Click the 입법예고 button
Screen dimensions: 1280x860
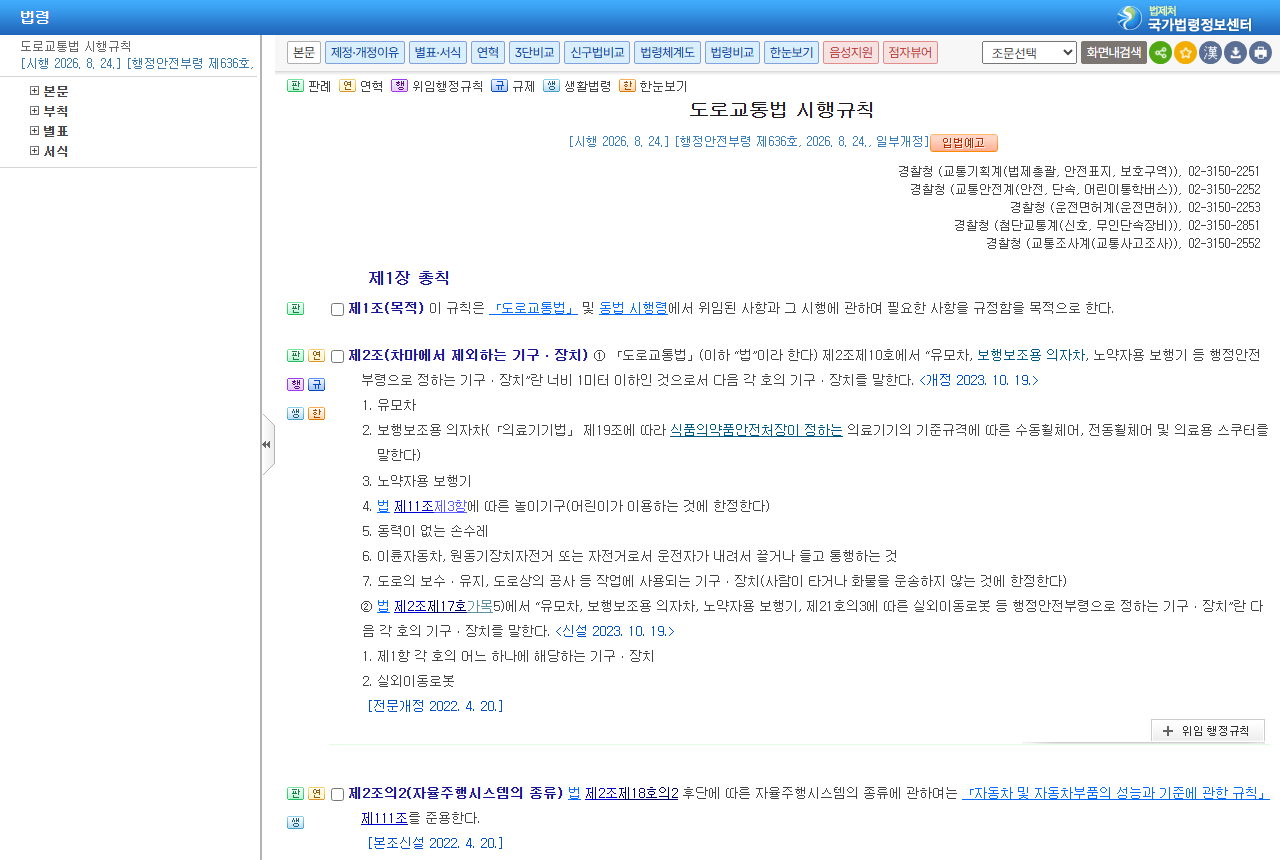coord(964,142)
